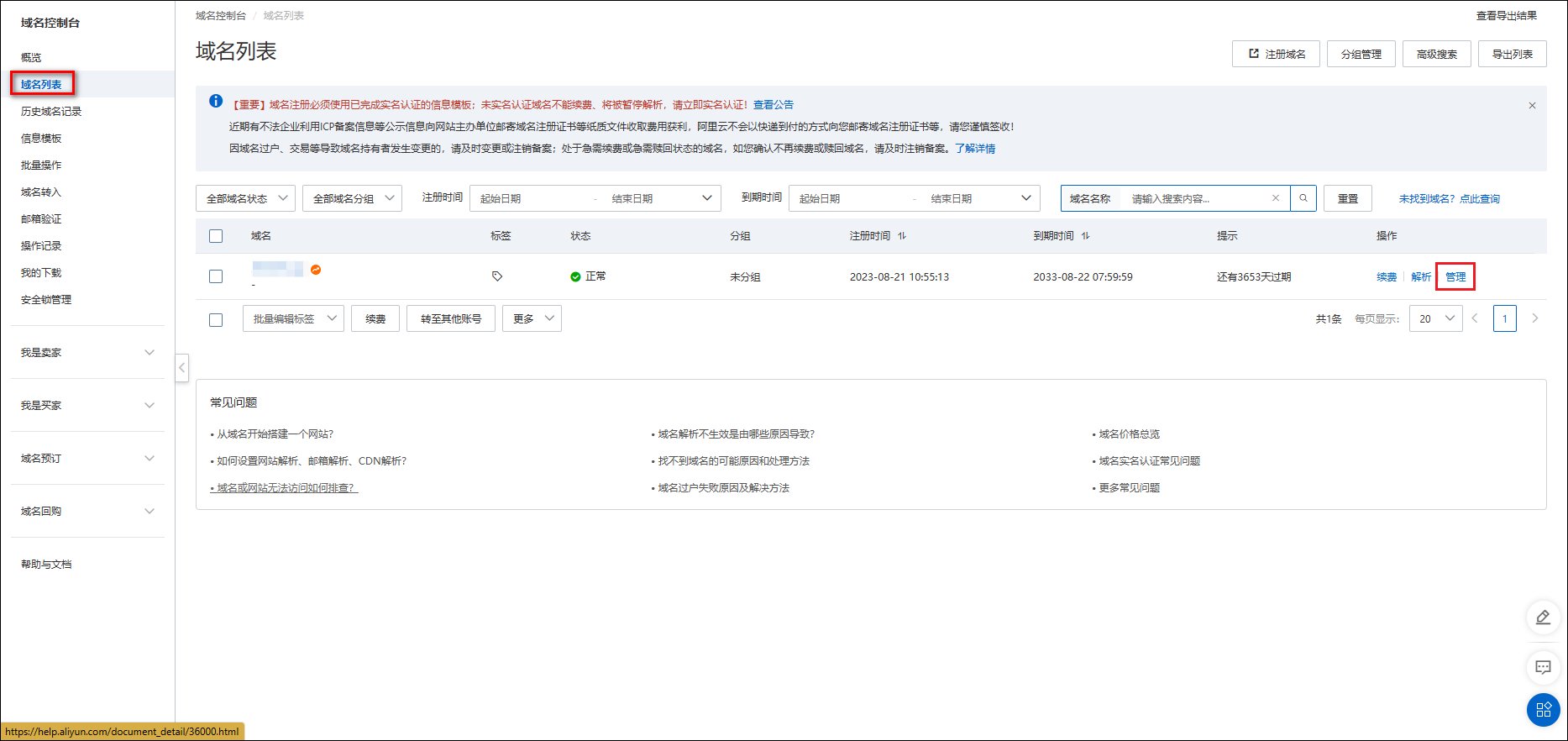1568x741 pixels.
Task: Sort by 注册时间 using sort icon
Action: pyautogui.click(x=902, y=236)
